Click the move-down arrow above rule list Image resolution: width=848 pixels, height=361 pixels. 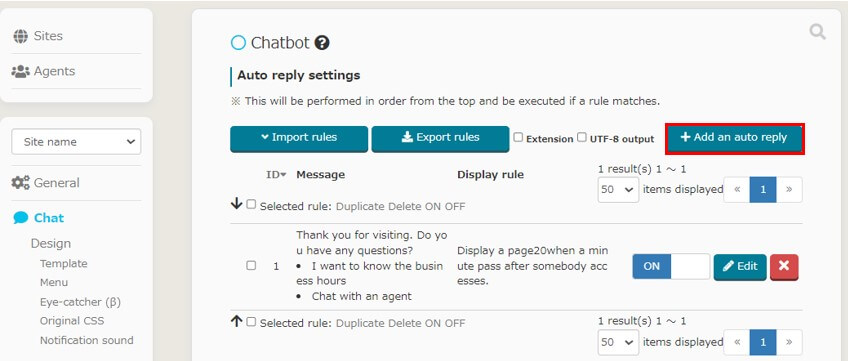coord(236,204)
